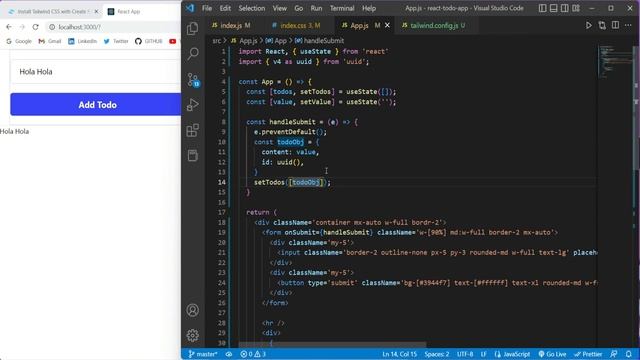Open Source Control view with pending changes
Image resolution: width=640 pixels, height=360 pixels.
click(x=193, y=79)
